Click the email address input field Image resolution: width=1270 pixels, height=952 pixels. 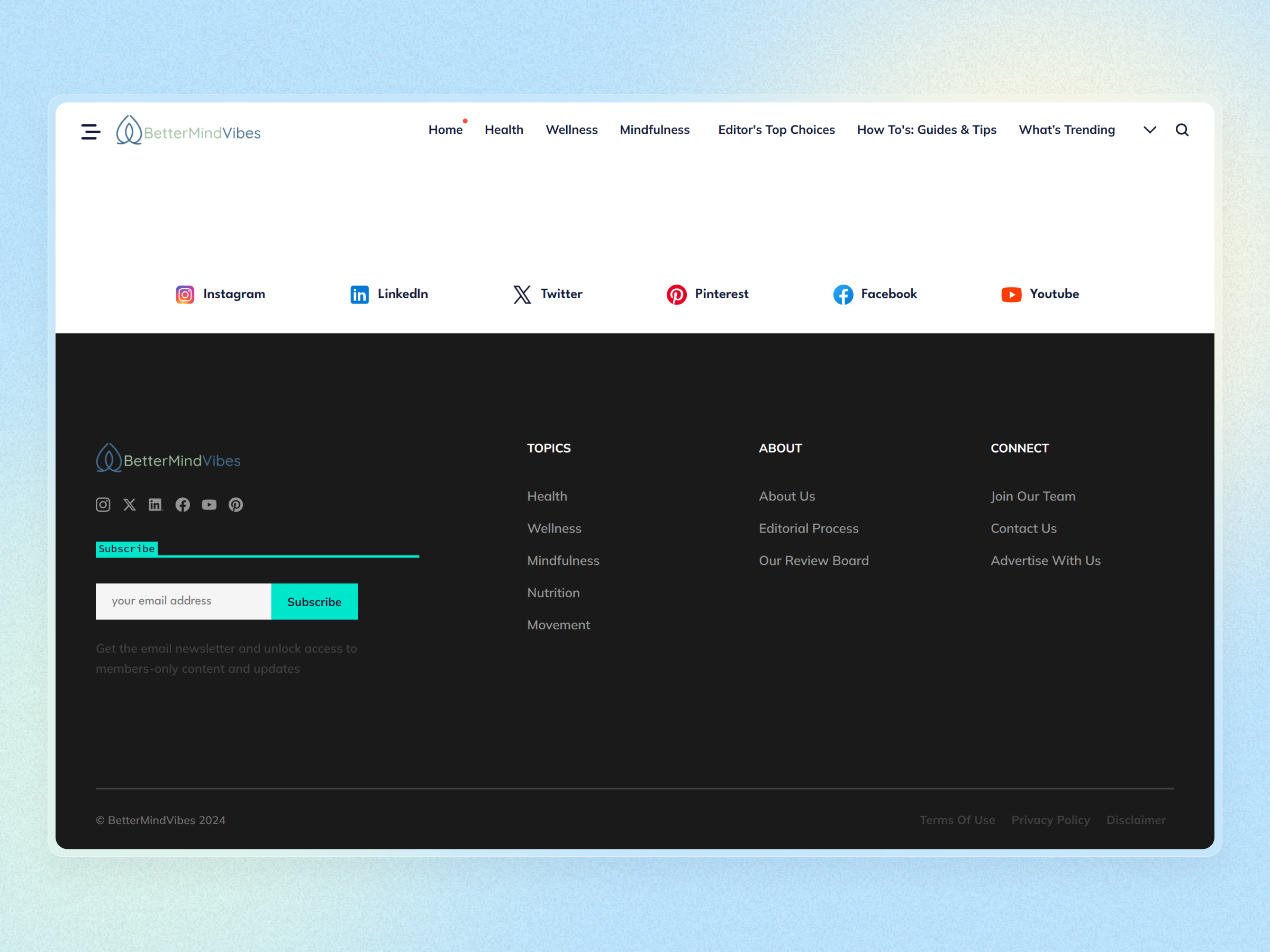pyautogui.click(x=183, y=601)
